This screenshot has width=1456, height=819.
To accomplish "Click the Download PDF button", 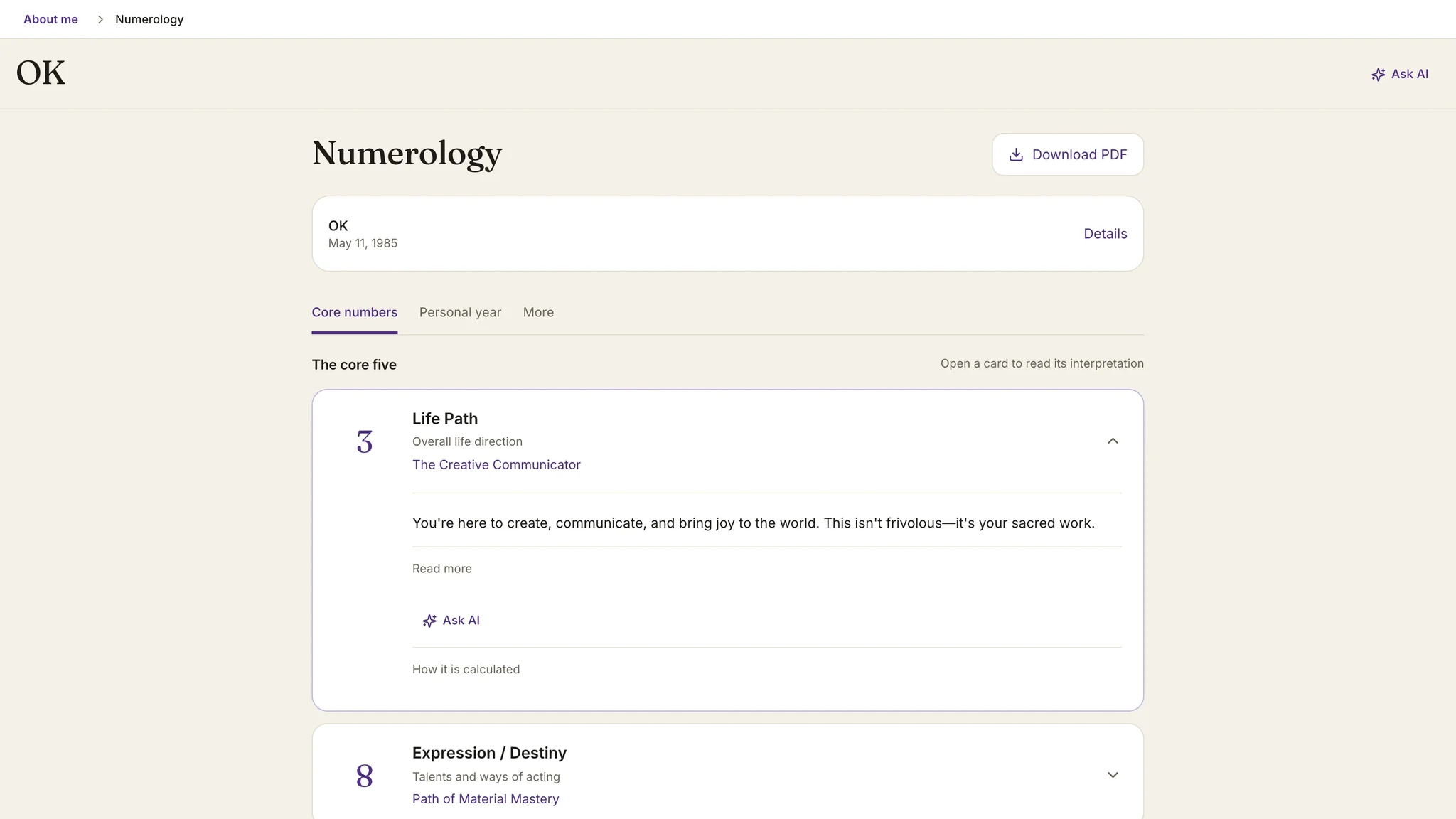I will (x=1068, y=154).
